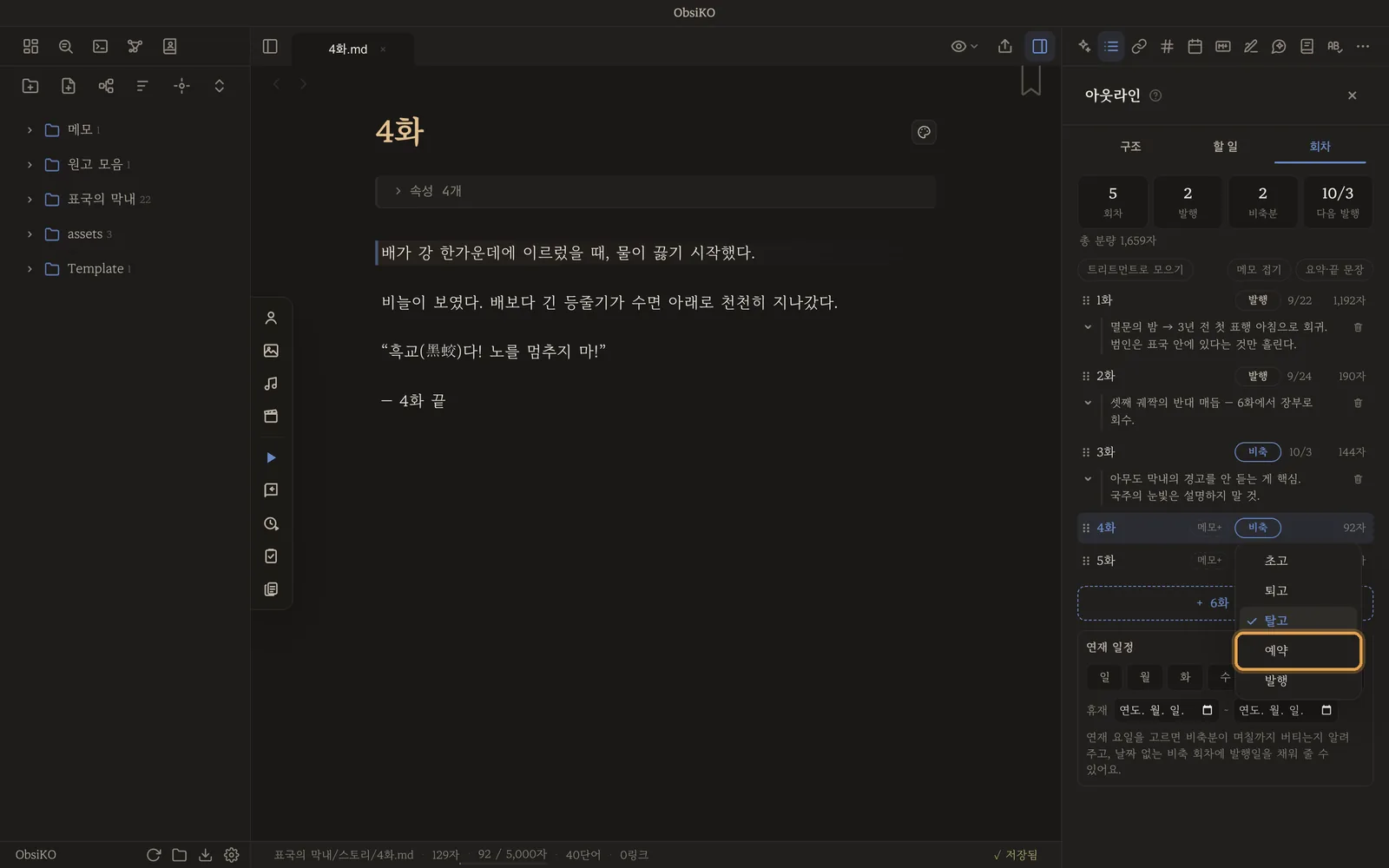This screenshot has height=868, width=1389.
Task: Switch to the 할 일 tab
Action: 1225,147
